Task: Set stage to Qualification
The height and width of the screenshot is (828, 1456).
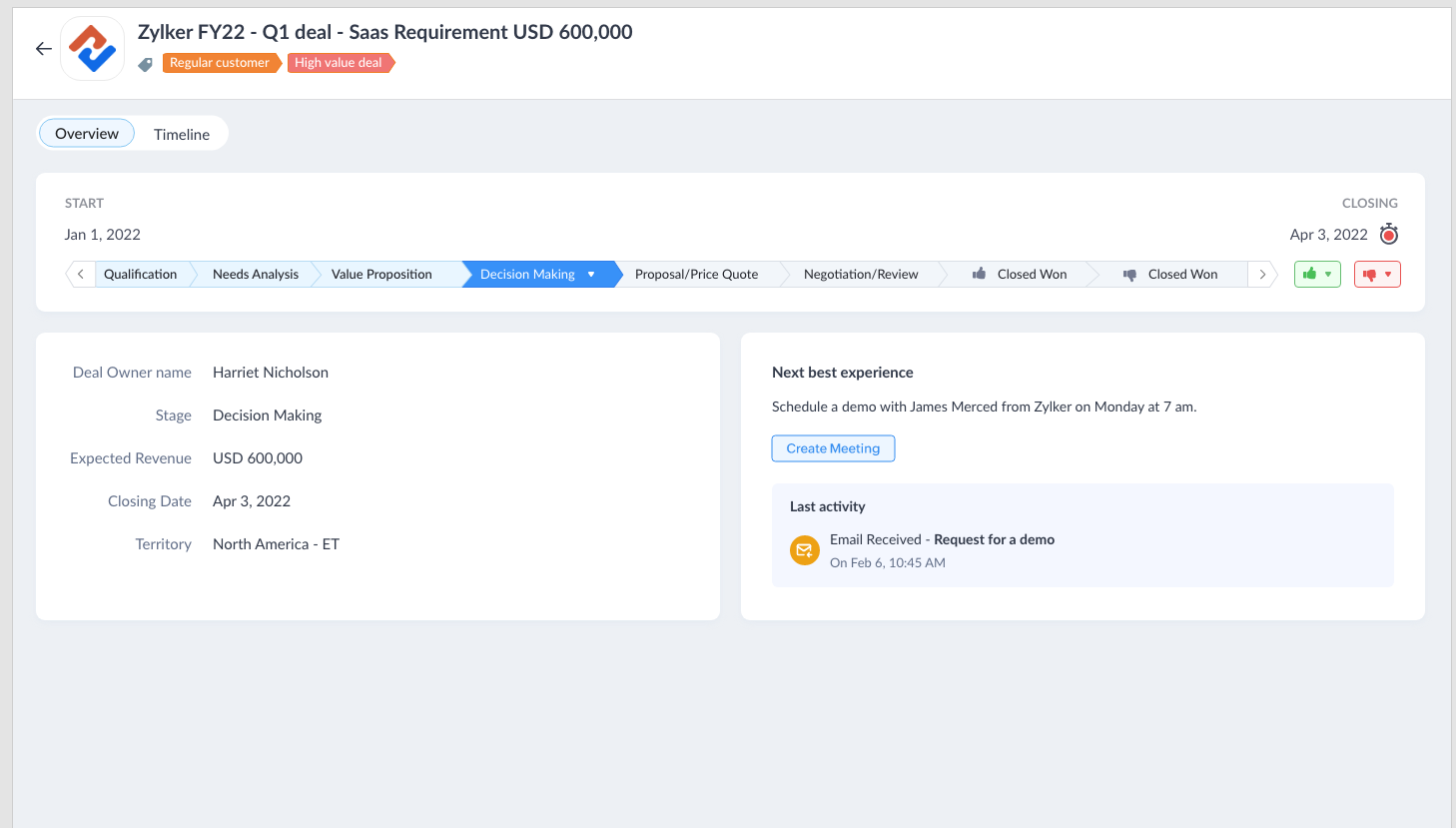Action: (140, 275)
